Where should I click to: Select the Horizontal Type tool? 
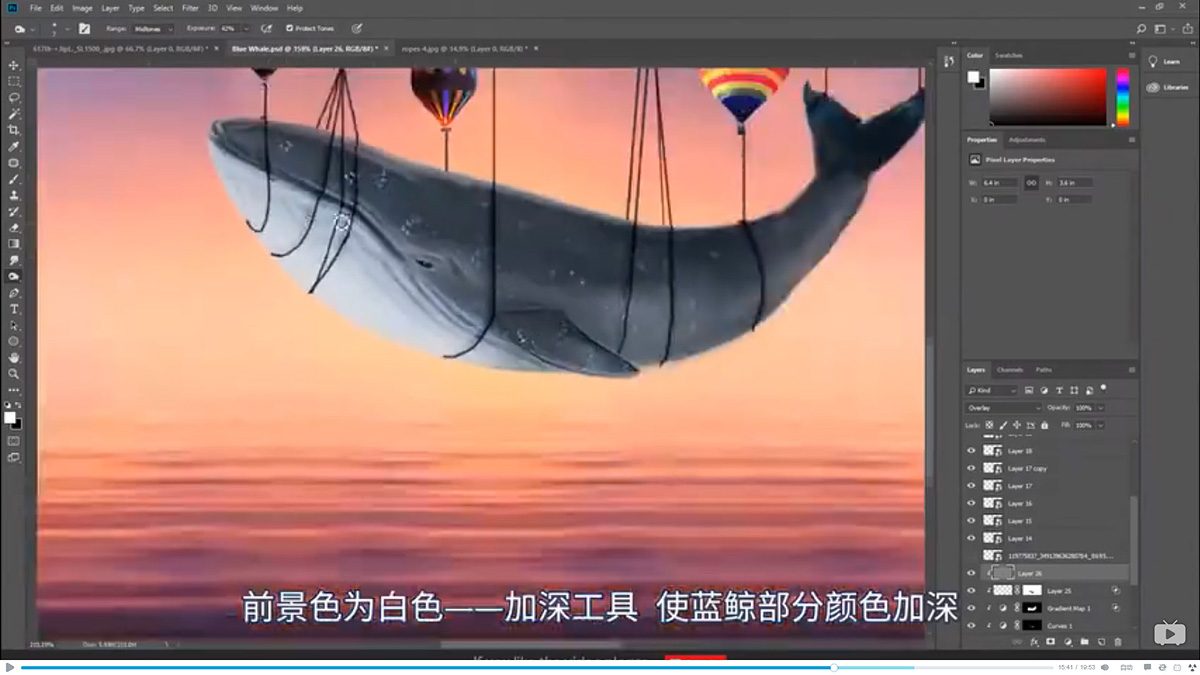pos(14,308)
